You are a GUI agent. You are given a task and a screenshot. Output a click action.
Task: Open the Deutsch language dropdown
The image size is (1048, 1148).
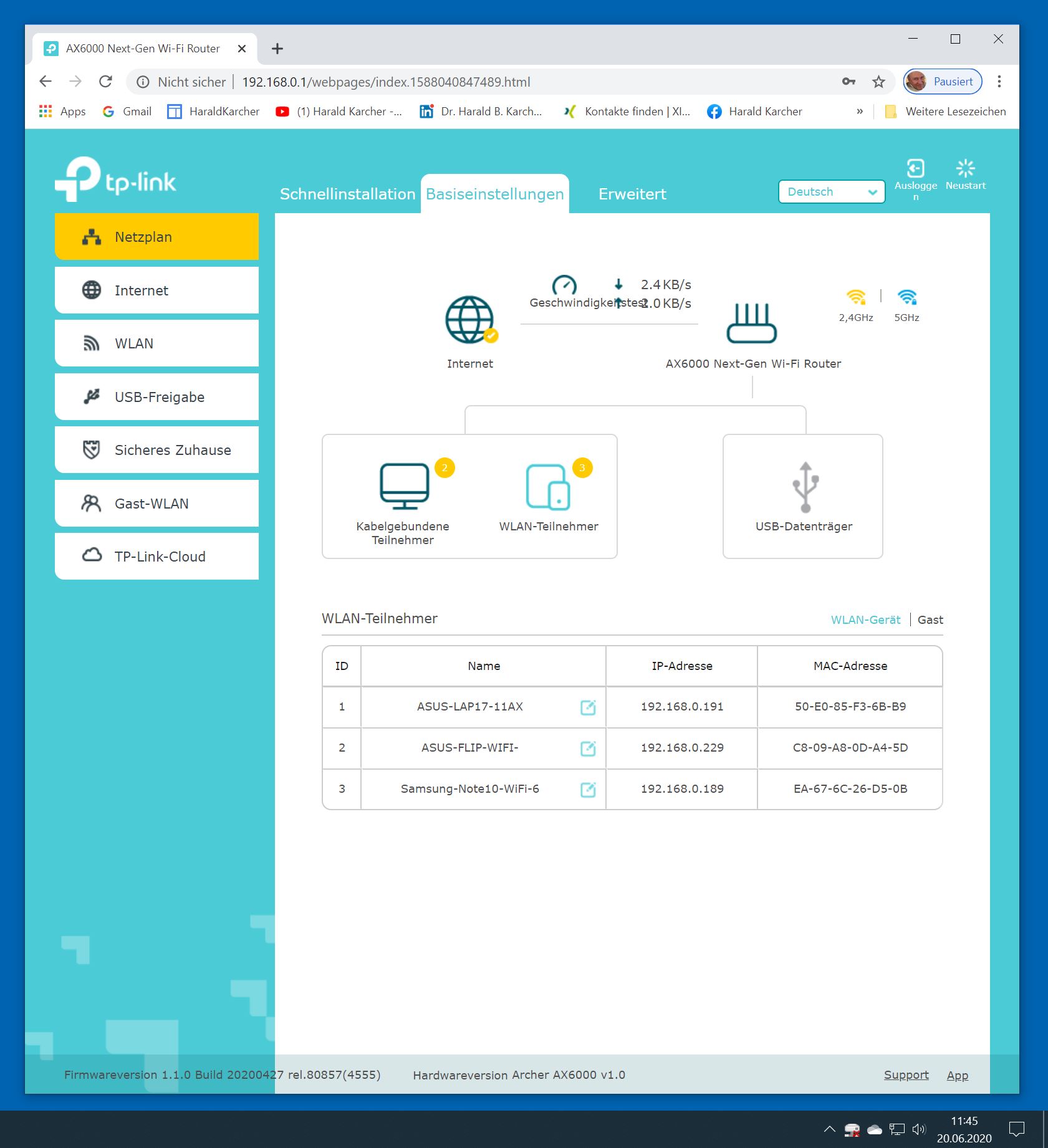coord(831,192)
